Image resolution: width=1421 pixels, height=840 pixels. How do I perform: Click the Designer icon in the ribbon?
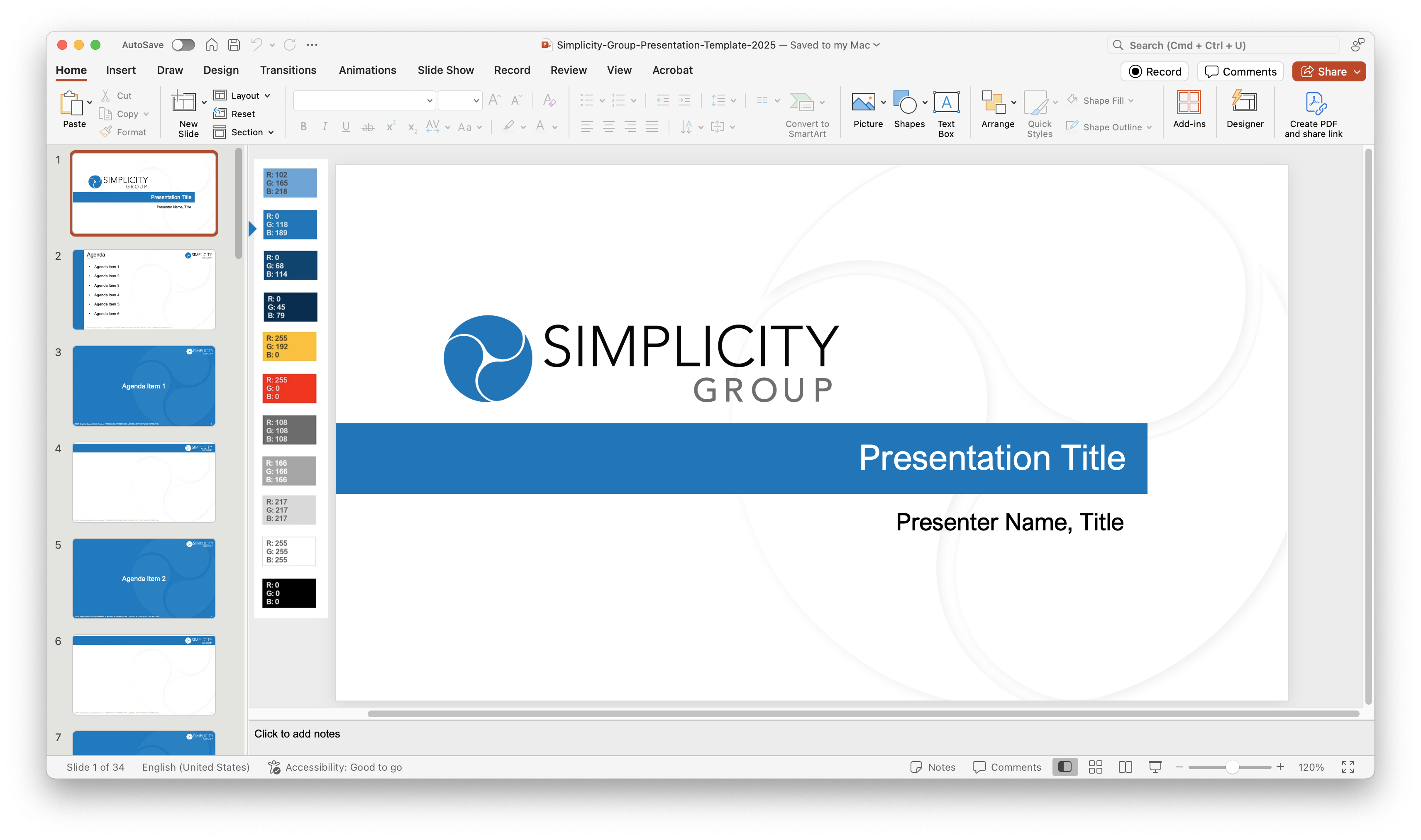[1245, 103]
